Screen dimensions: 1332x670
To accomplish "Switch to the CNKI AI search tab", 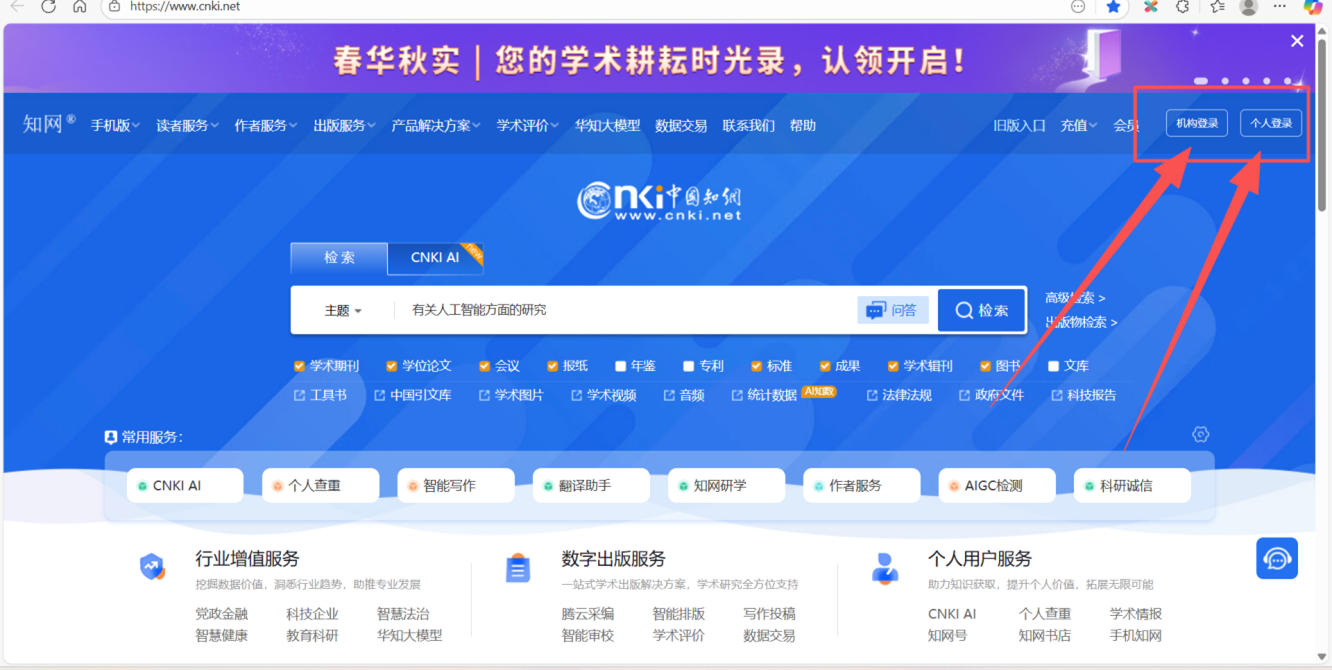I will pyautogui.click(x=435, y=257).
